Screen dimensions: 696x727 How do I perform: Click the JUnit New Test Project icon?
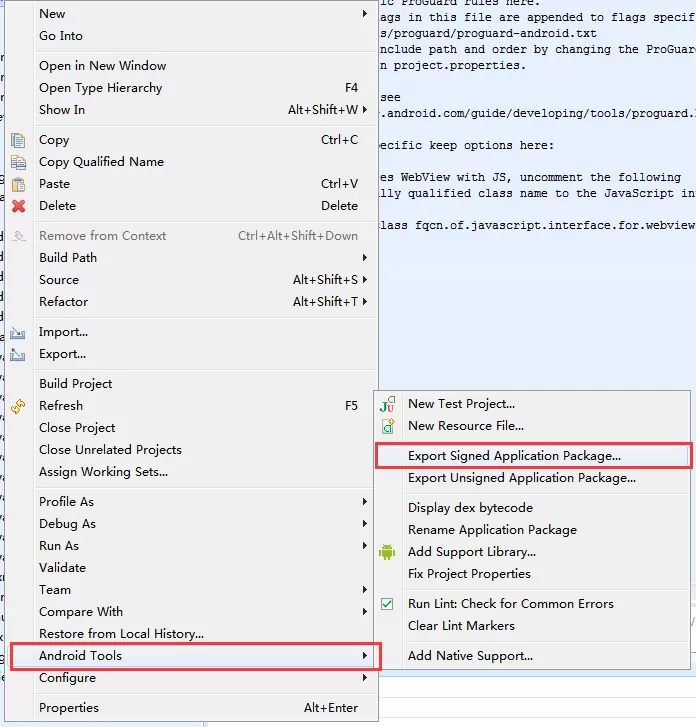point(387,404)
